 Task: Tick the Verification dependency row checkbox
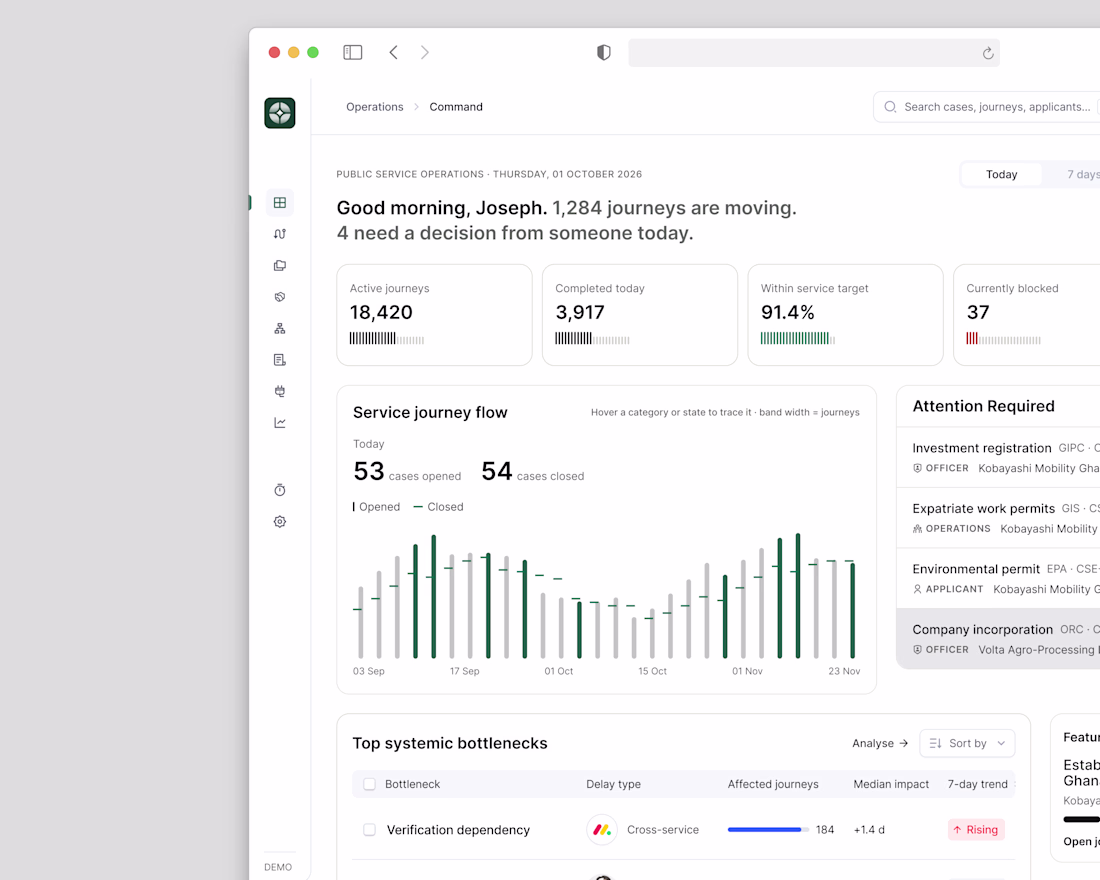(369, 829)
